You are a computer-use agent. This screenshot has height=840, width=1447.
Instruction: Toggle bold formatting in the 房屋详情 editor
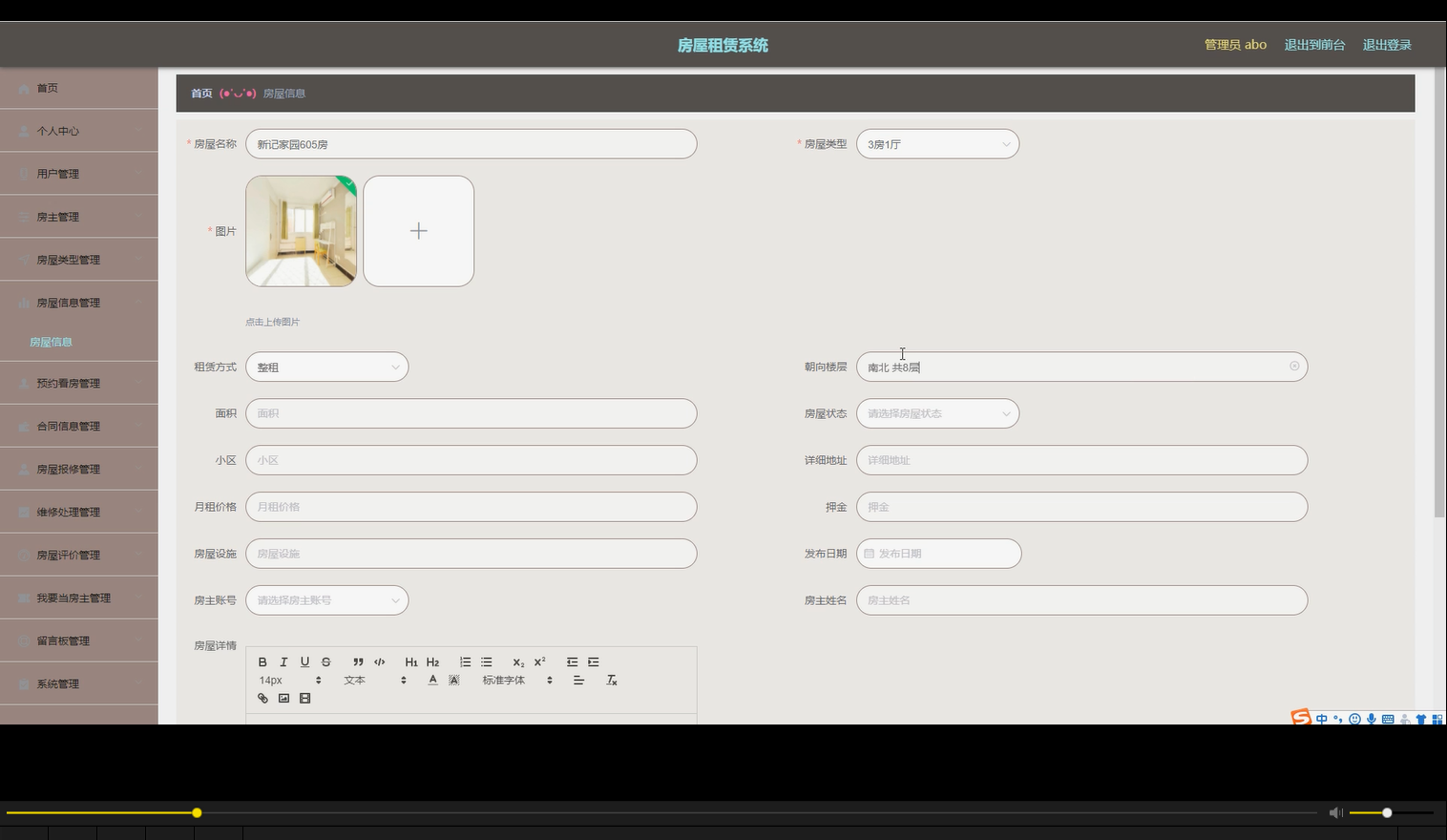(262, 661)
